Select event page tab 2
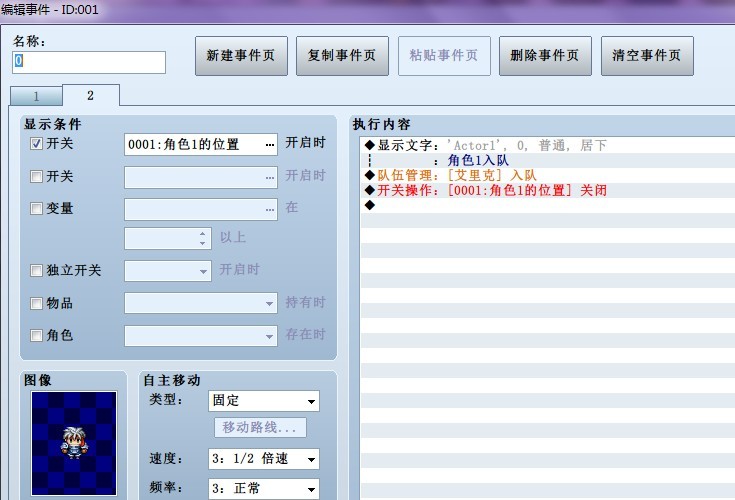735x500 pixels. tap(91, 95)
